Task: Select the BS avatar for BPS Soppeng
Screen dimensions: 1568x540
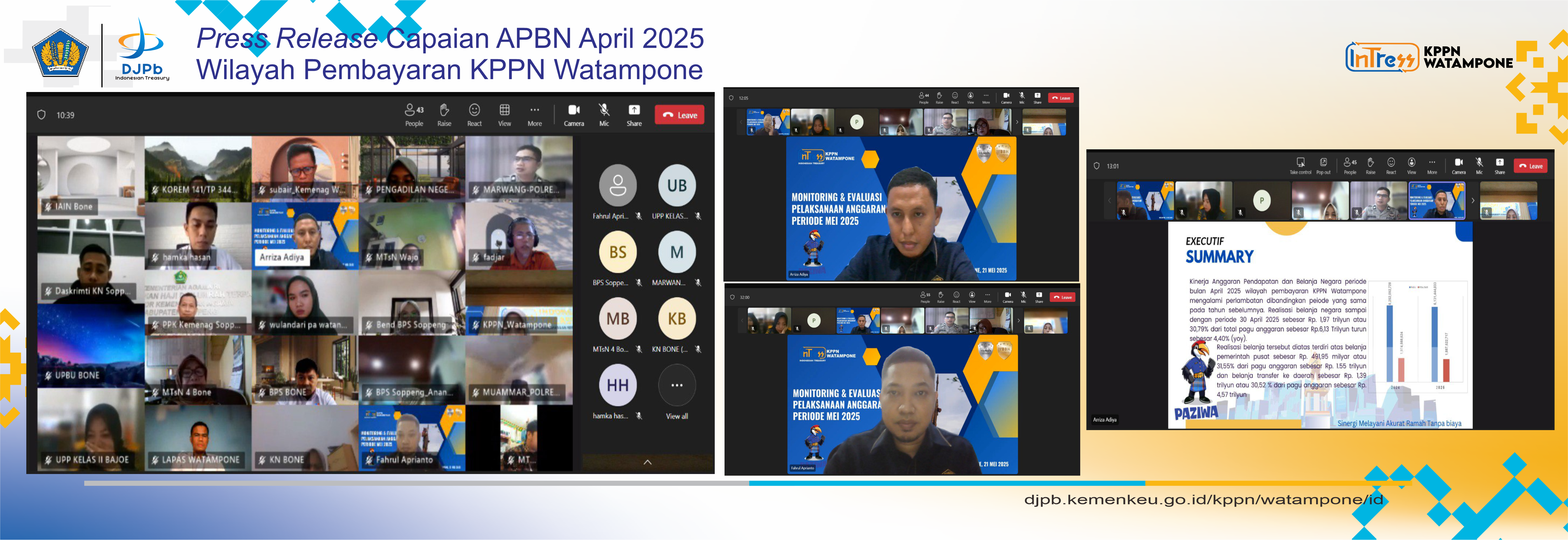Action: coord(618,252)
